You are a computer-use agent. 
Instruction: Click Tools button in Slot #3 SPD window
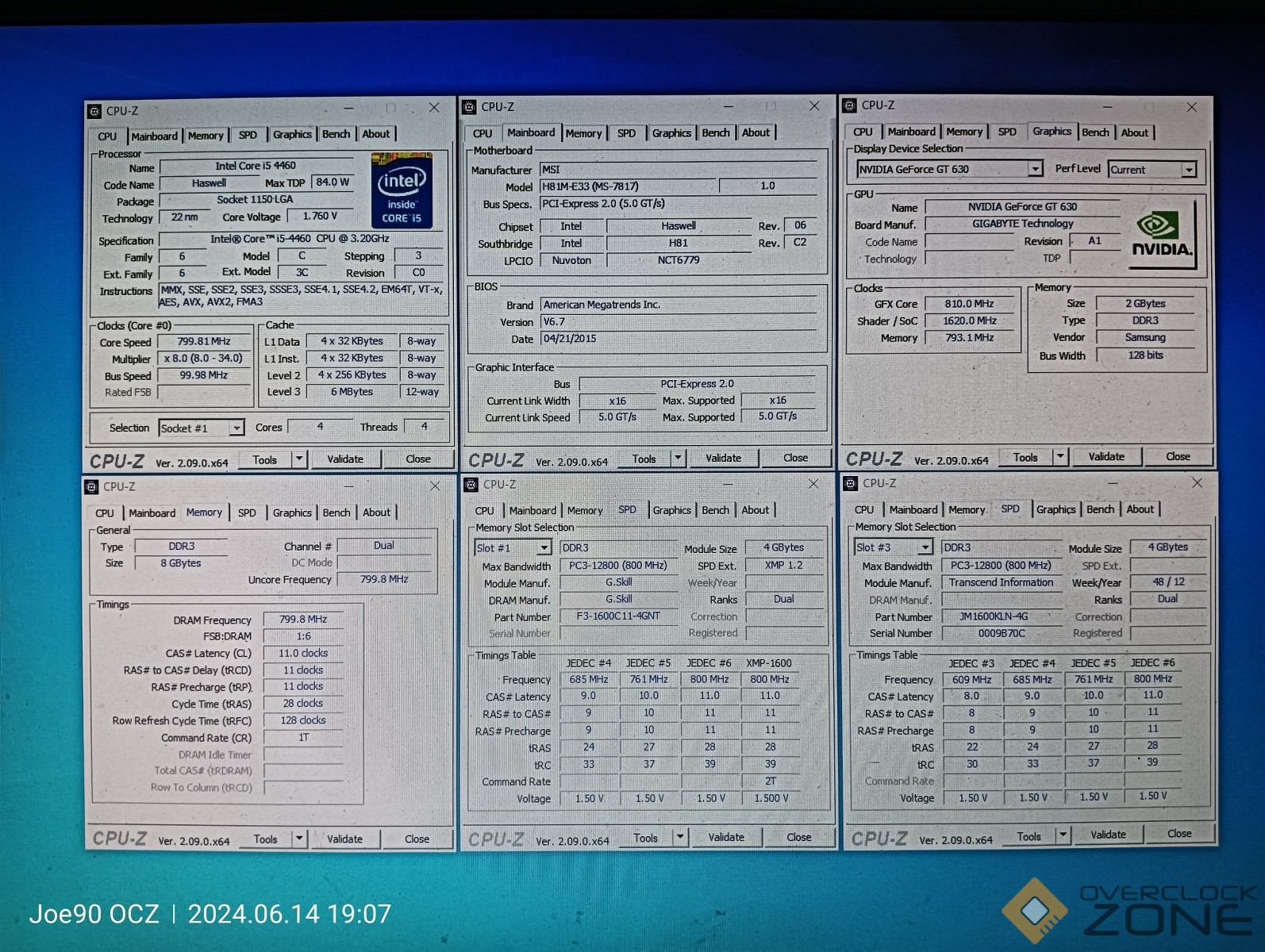tap(1029, 836)
